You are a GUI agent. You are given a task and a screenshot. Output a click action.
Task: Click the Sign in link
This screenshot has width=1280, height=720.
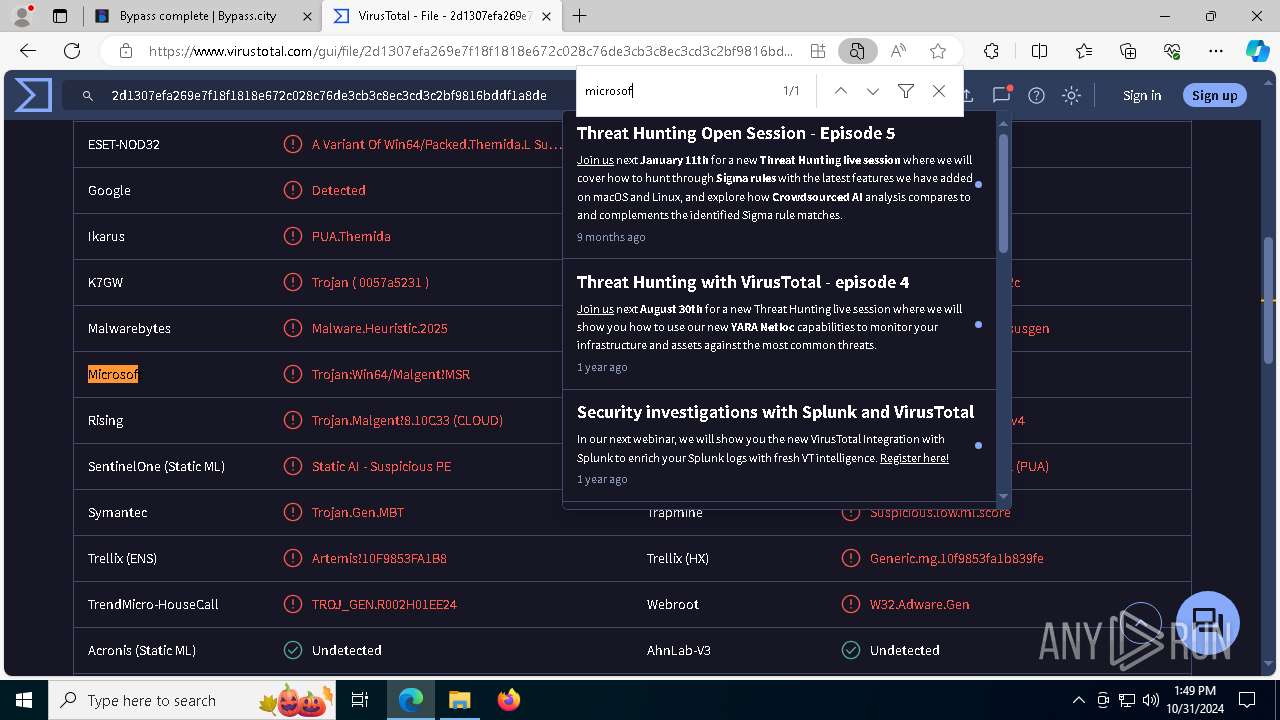(x=1142, y=95)
